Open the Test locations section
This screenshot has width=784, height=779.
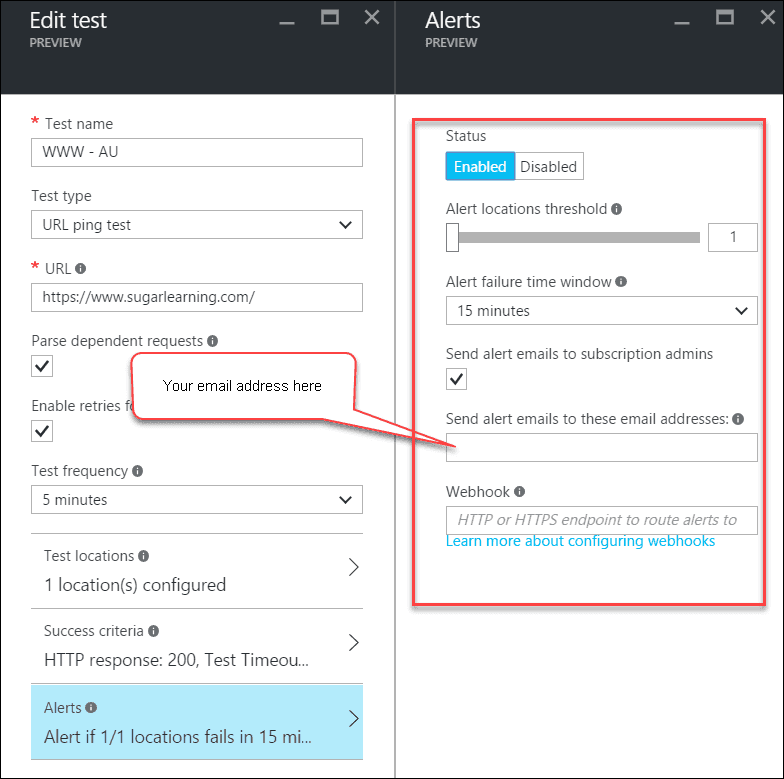[x=197, y=570]
